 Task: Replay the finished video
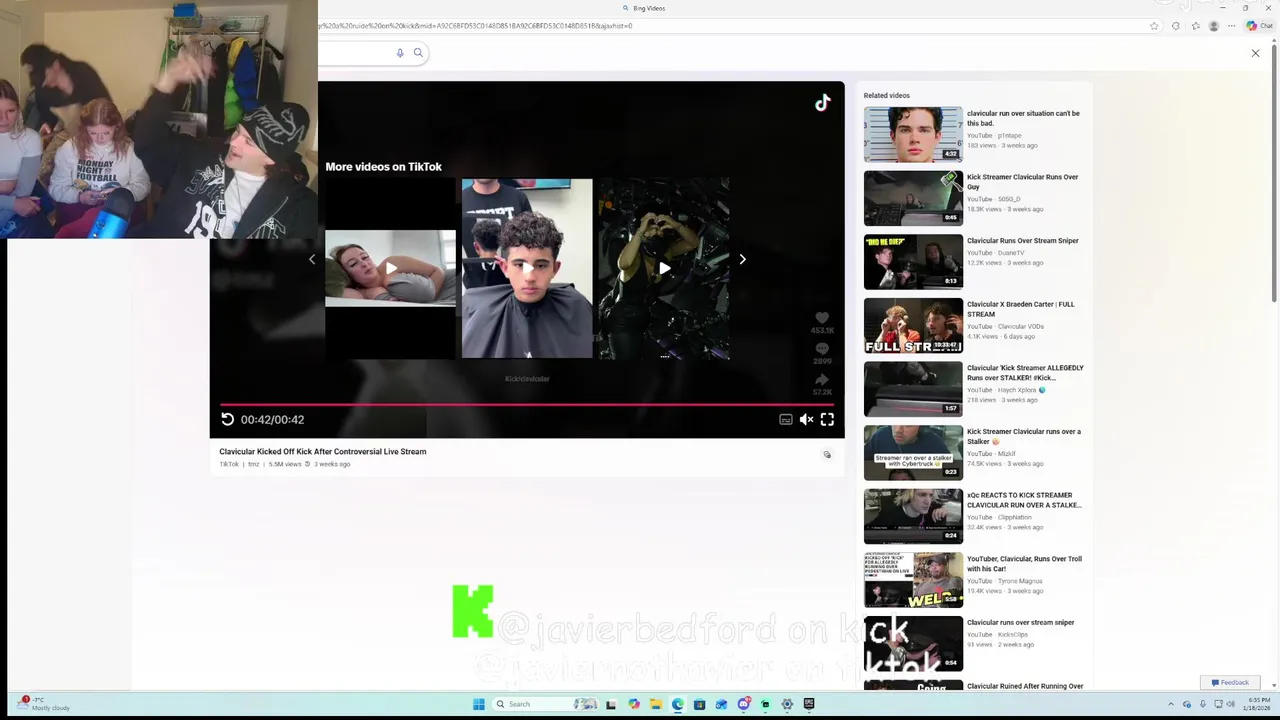[227, 420]
